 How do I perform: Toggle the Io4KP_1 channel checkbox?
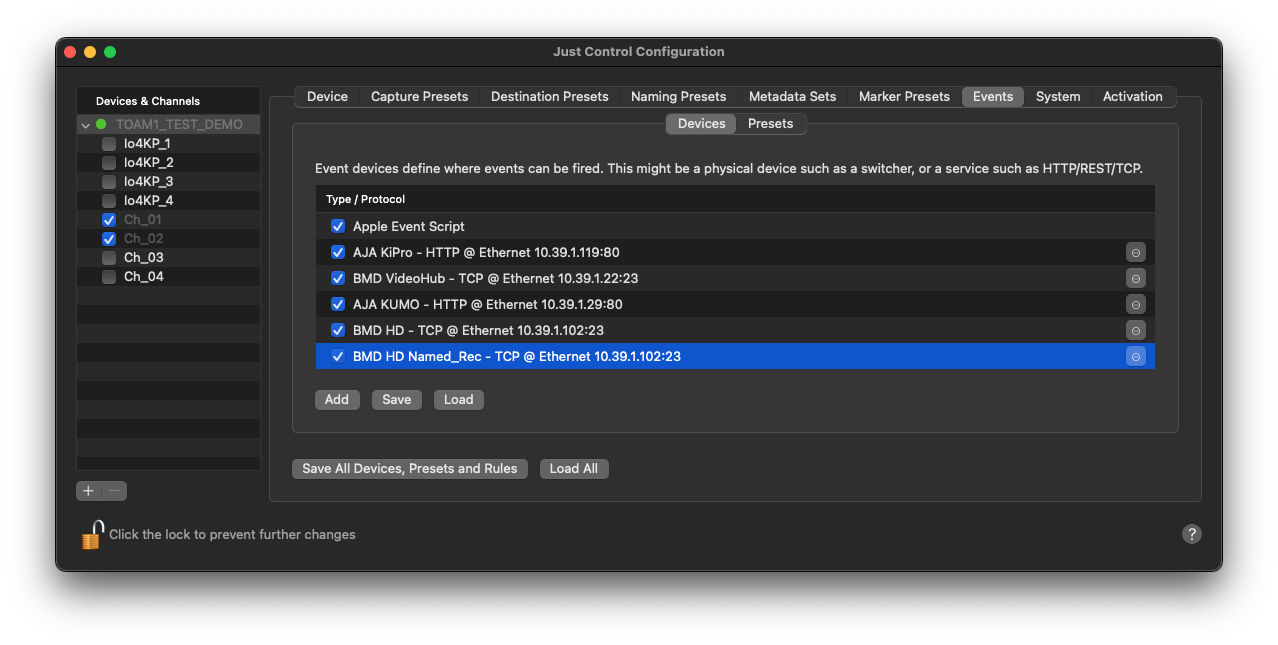click(x=109, y=144)
